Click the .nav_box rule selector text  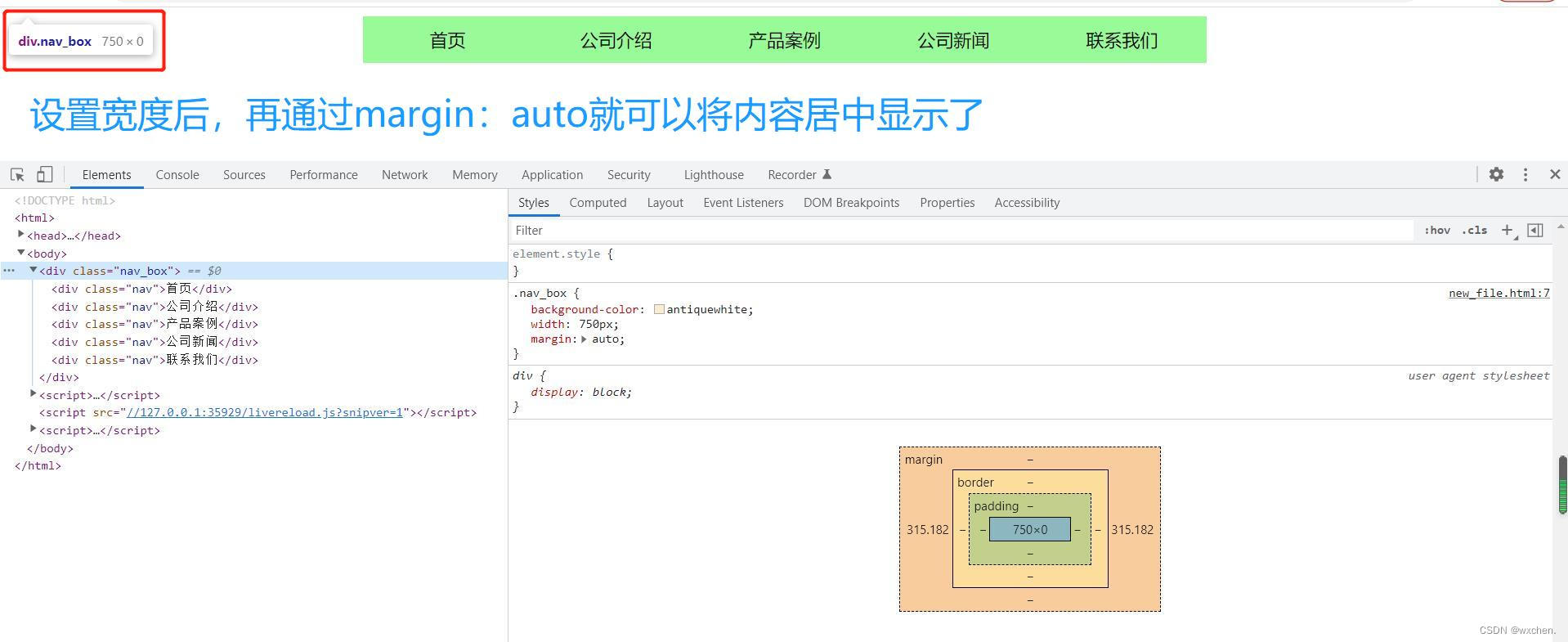540,293
